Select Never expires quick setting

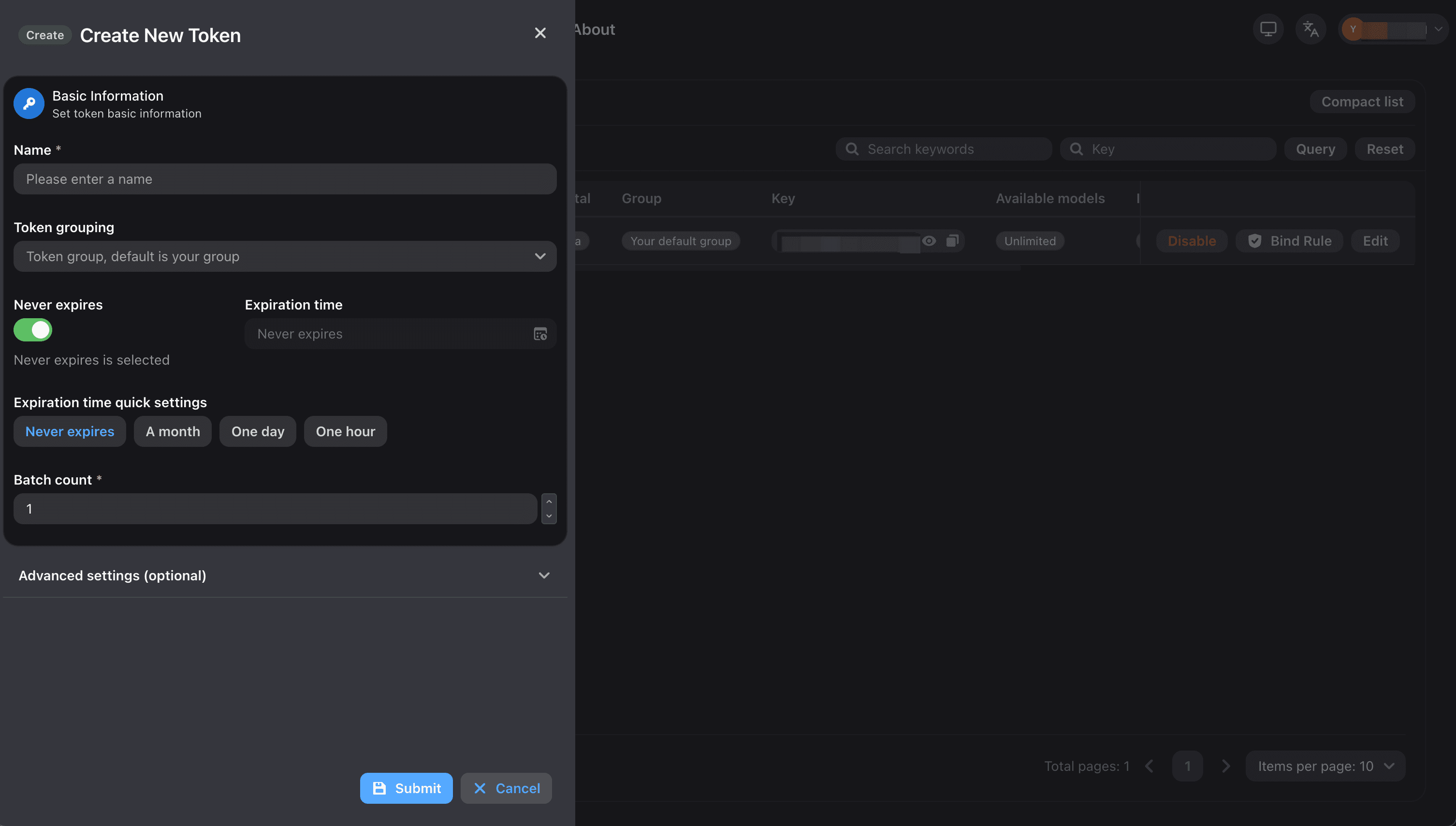coord(70,432)
